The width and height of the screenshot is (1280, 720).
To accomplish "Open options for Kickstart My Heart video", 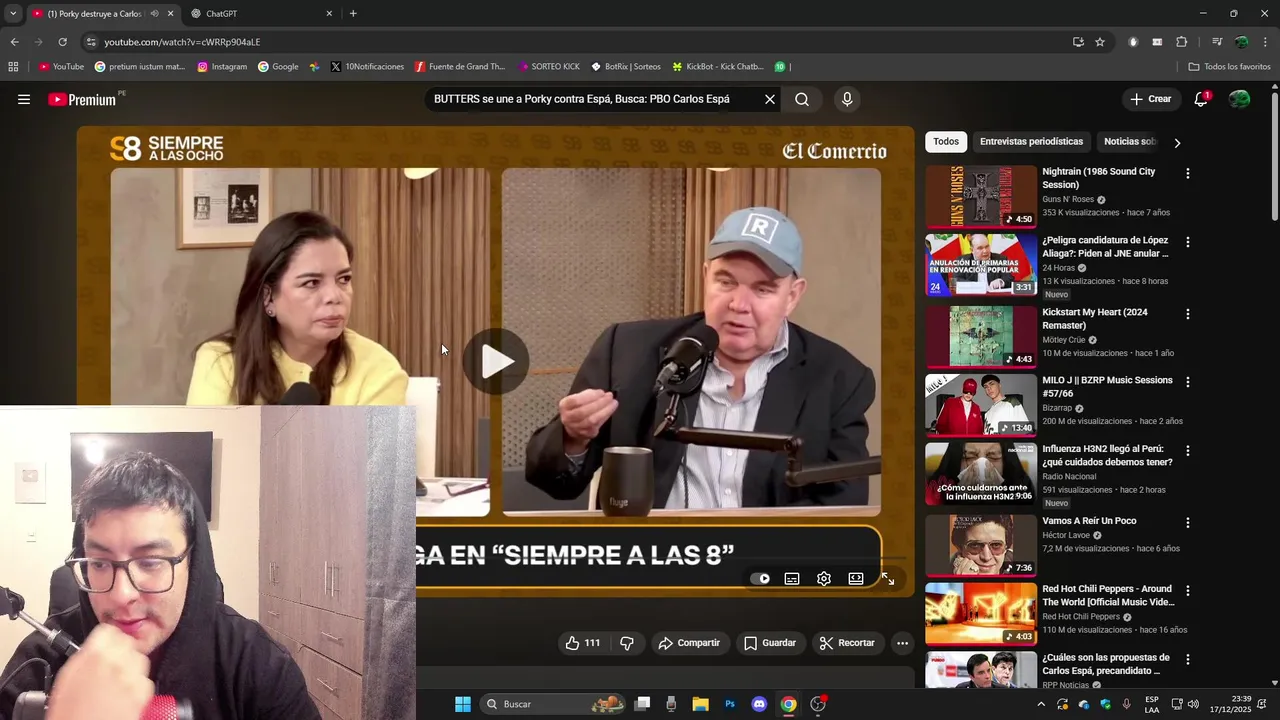I will (x=1188, y=314).
